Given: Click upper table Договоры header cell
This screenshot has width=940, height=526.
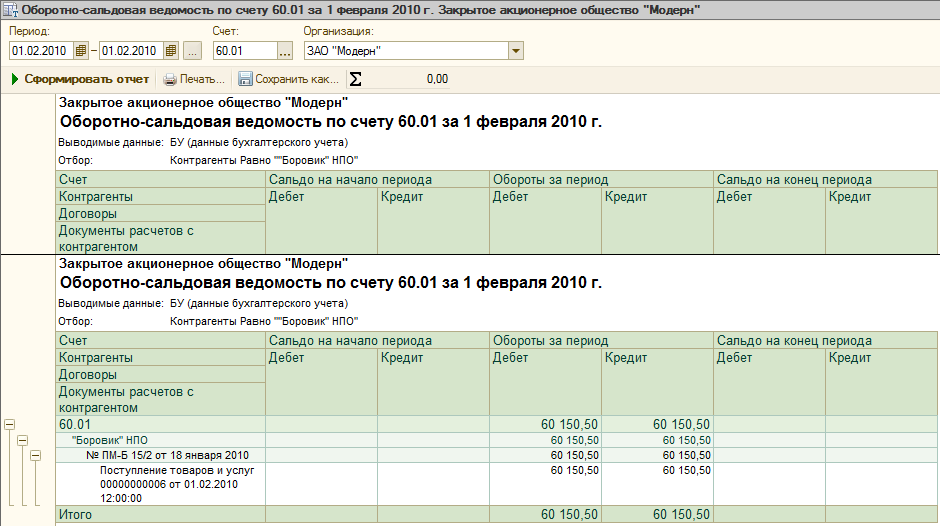Looking at the screenshot, I should pos(161,214).
